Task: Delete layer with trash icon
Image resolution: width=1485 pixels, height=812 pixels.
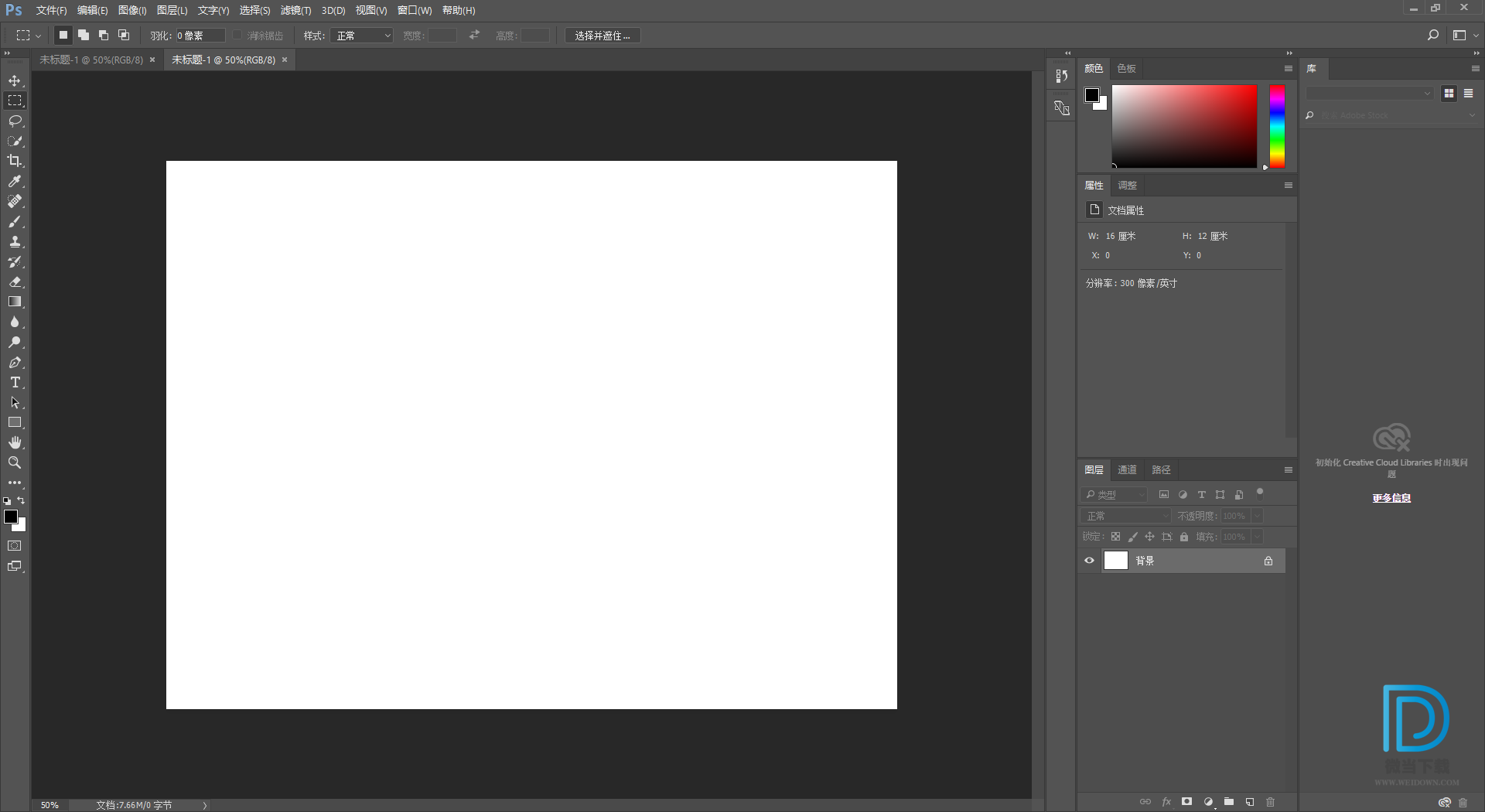Action: (1270, 802)
